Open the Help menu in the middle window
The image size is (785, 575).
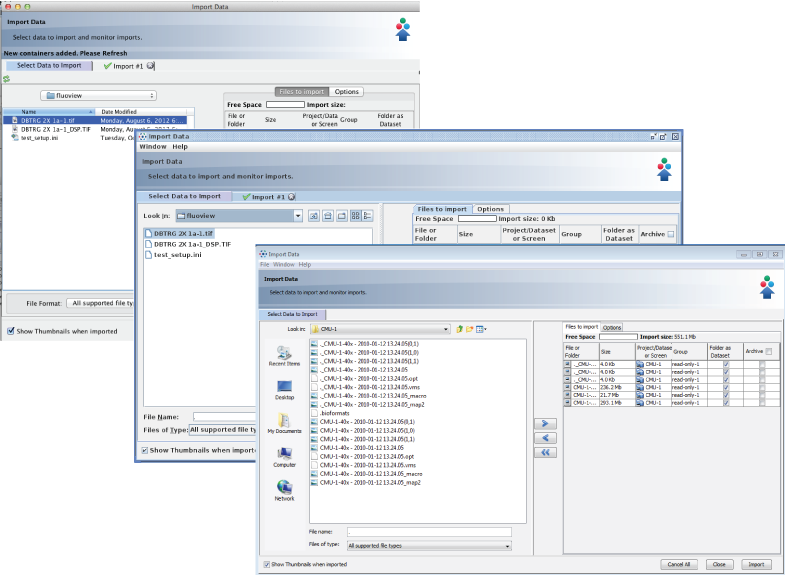click(182, 147)
